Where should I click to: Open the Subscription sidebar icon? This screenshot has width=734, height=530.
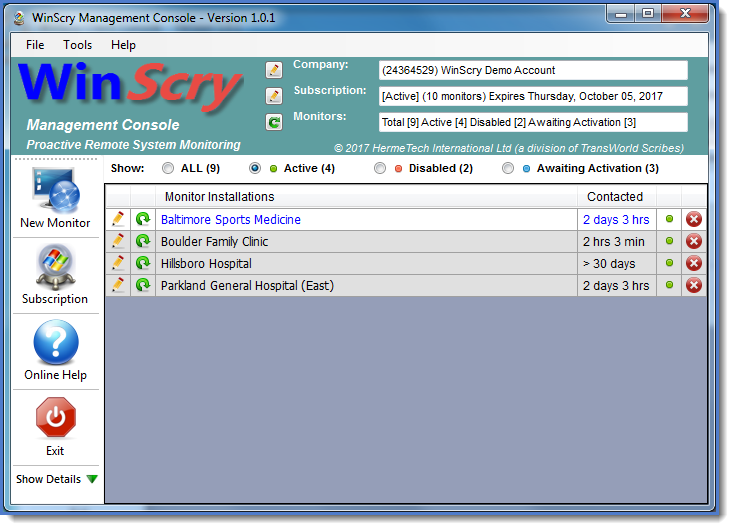[55, 267]
